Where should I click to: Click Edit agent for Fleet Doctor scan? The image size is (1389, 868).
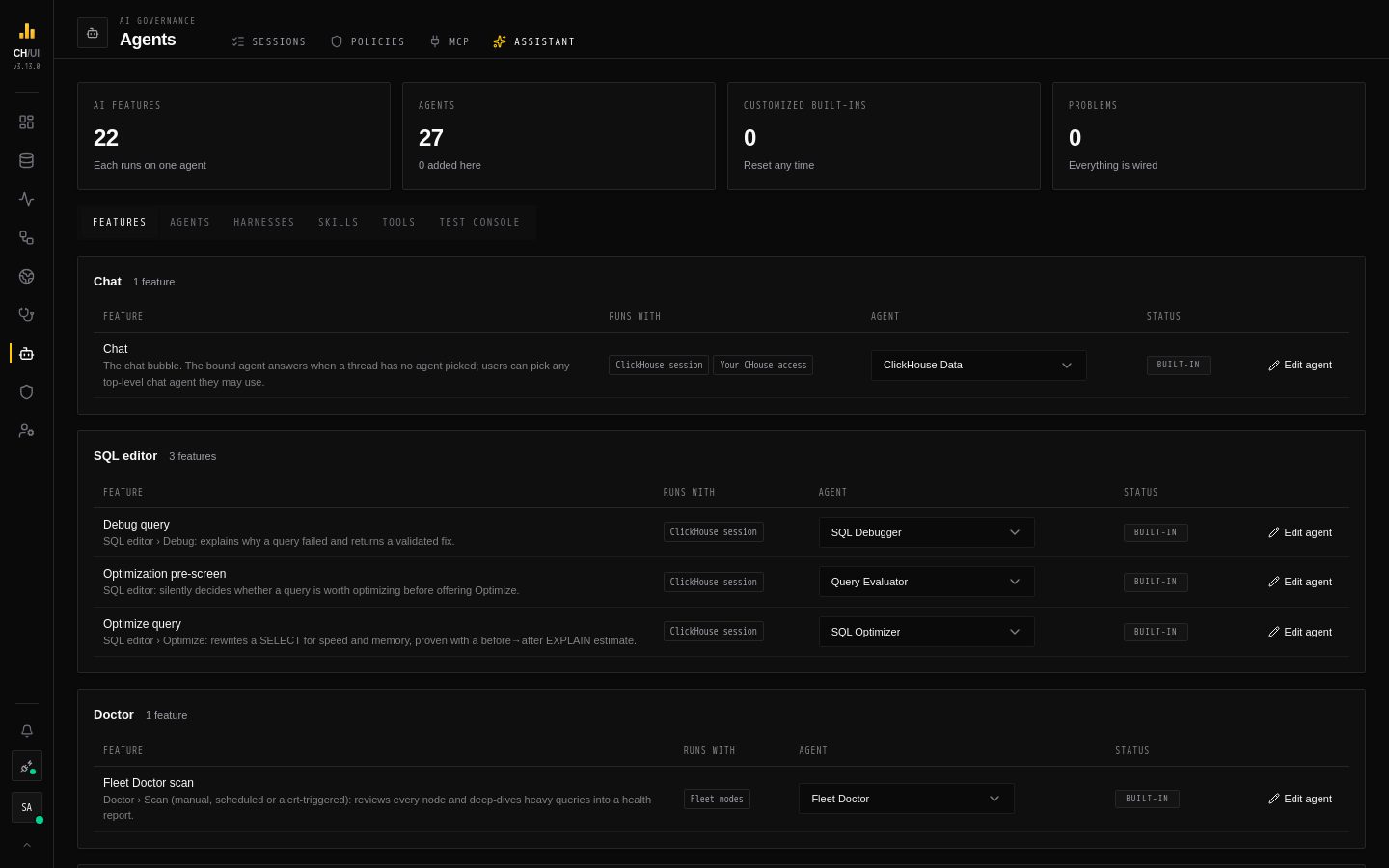pyautogui.click(x=1300, y=799)
